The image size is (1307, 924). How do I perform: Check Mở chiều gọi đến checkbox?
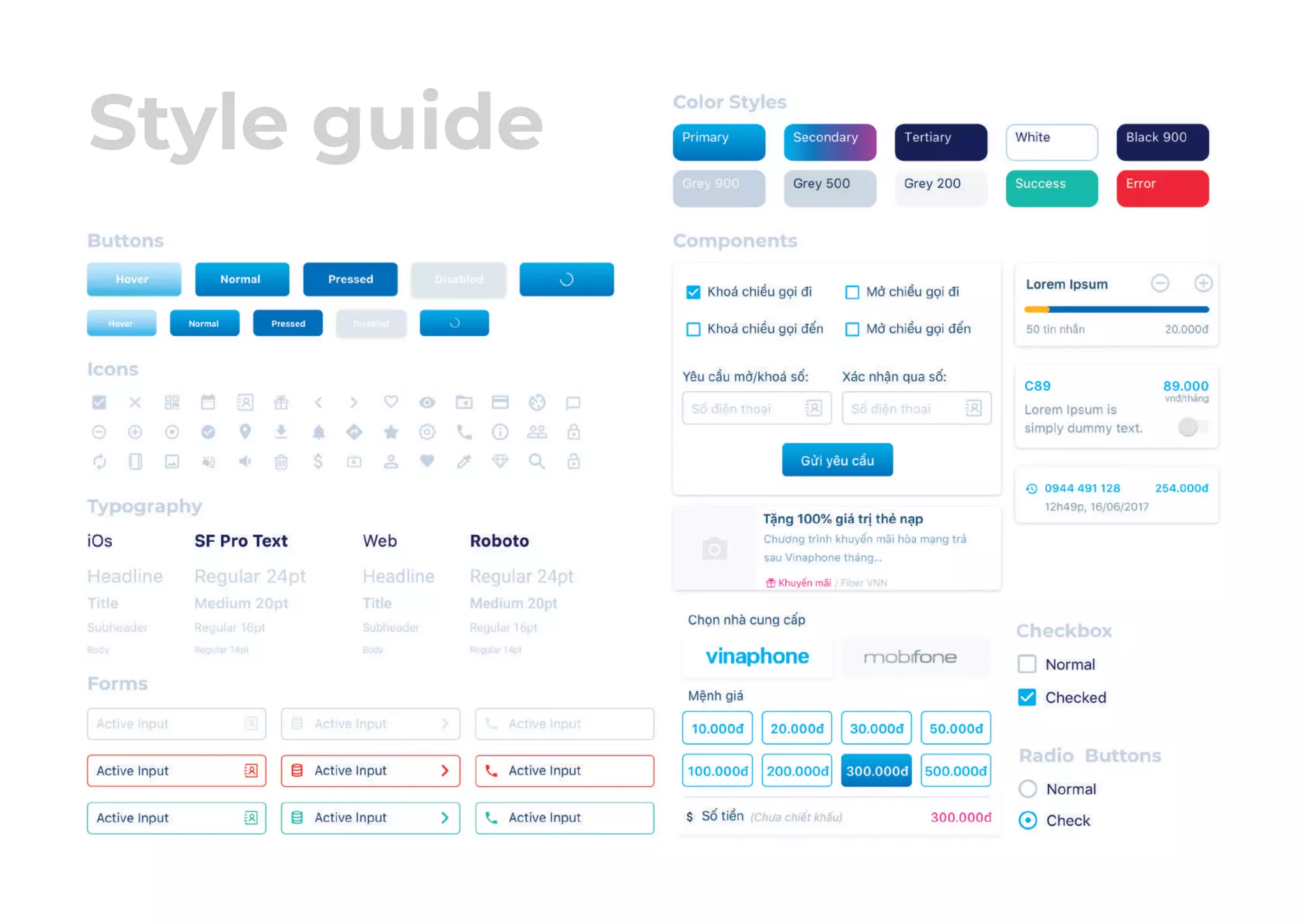pos(852,329)
